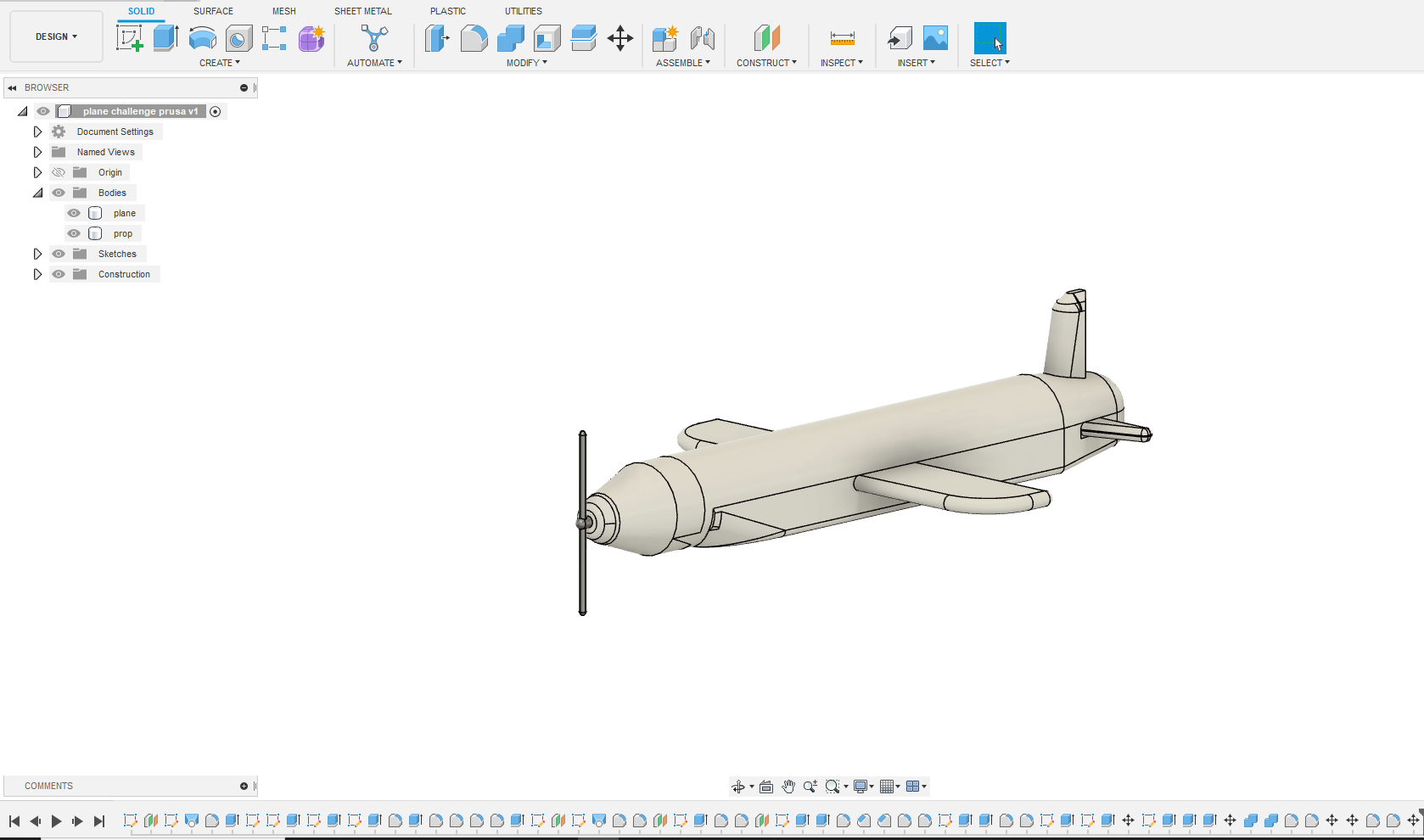This screenshot has width=1424, height=840.
Task: Expand the Document Settings node
Action: coord(37,132)
